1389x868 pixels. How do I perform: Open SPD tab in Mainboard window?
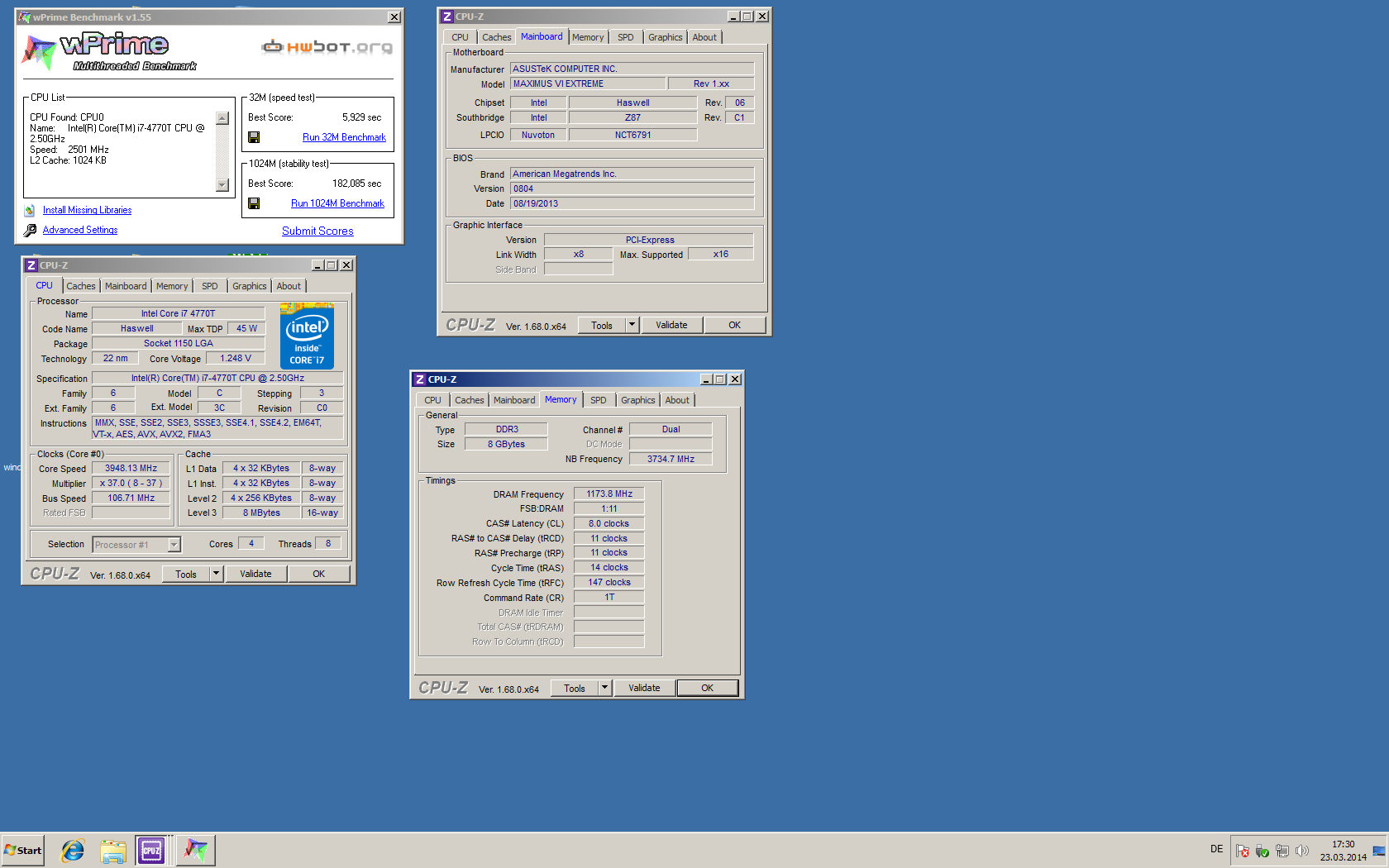pos(626,37)
